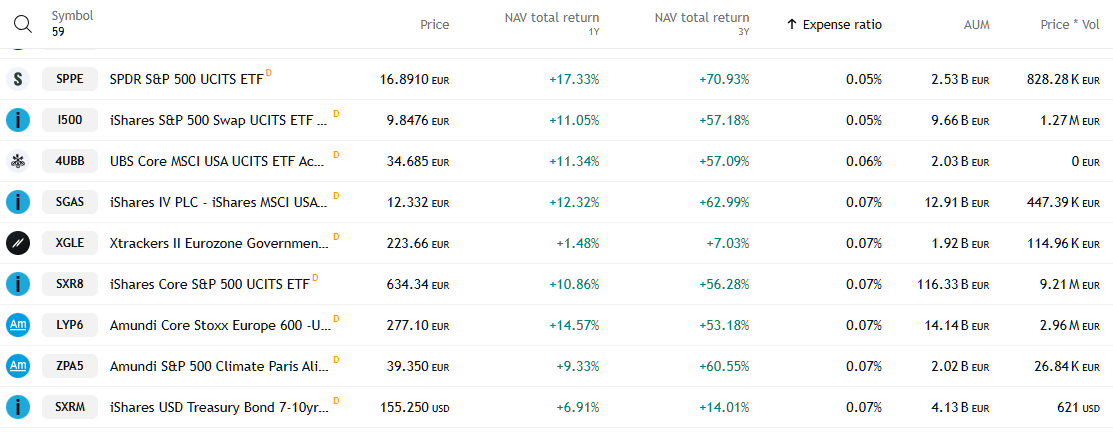
Task: Click the Xtrackers logo beside XGLE
Action: pos(18,242)
